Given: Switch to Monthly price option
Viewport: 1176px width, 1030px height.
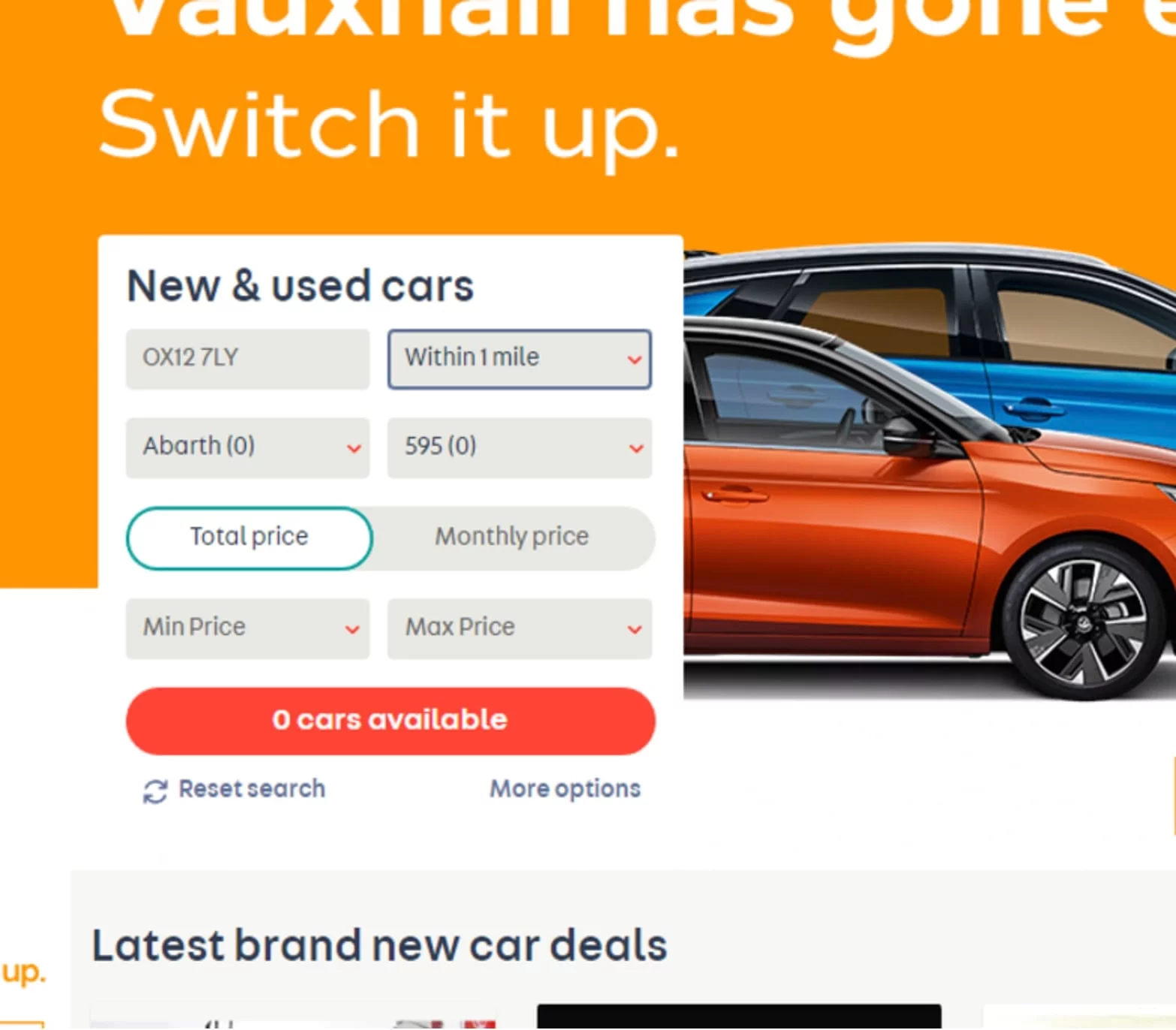Looking at the screenshot, I should (x=512, y=538).
